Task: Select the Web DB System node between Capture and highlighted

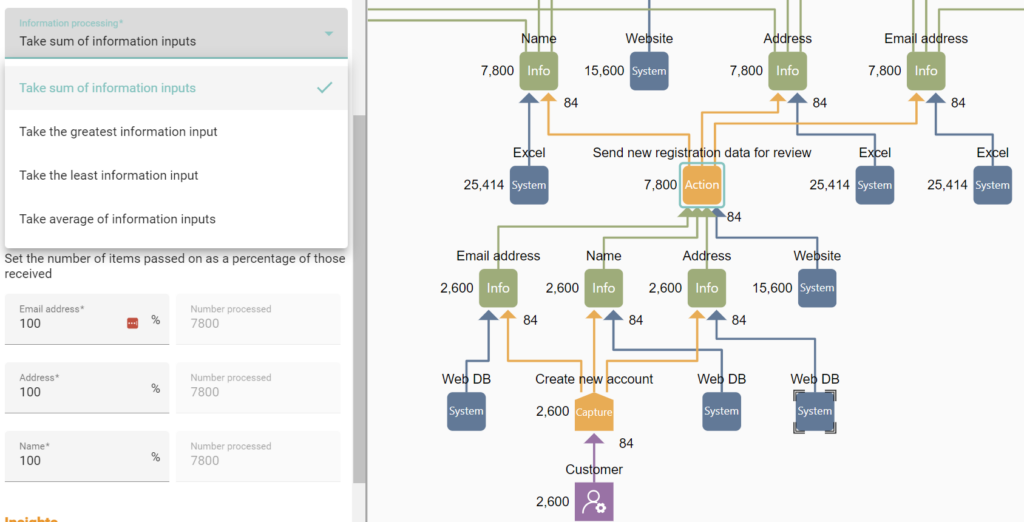Action: [722, 412]
